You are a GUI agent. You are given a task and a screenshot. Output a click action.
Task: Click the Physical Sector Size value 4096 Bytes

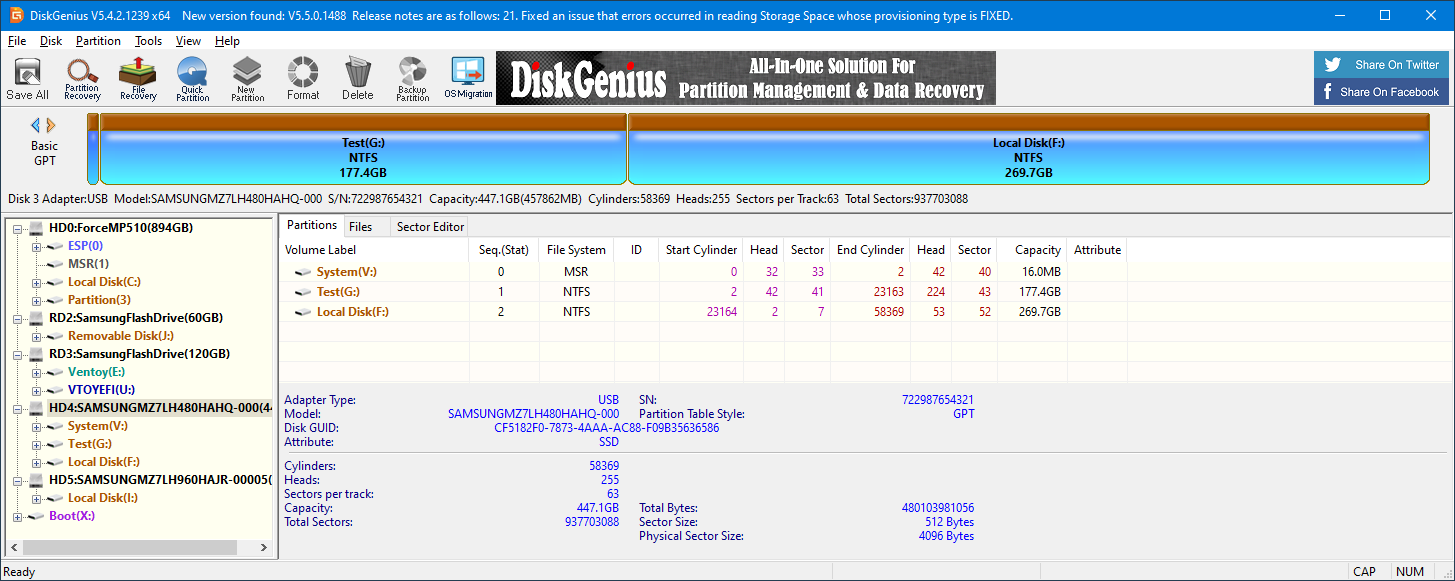(x=946, y=536)
